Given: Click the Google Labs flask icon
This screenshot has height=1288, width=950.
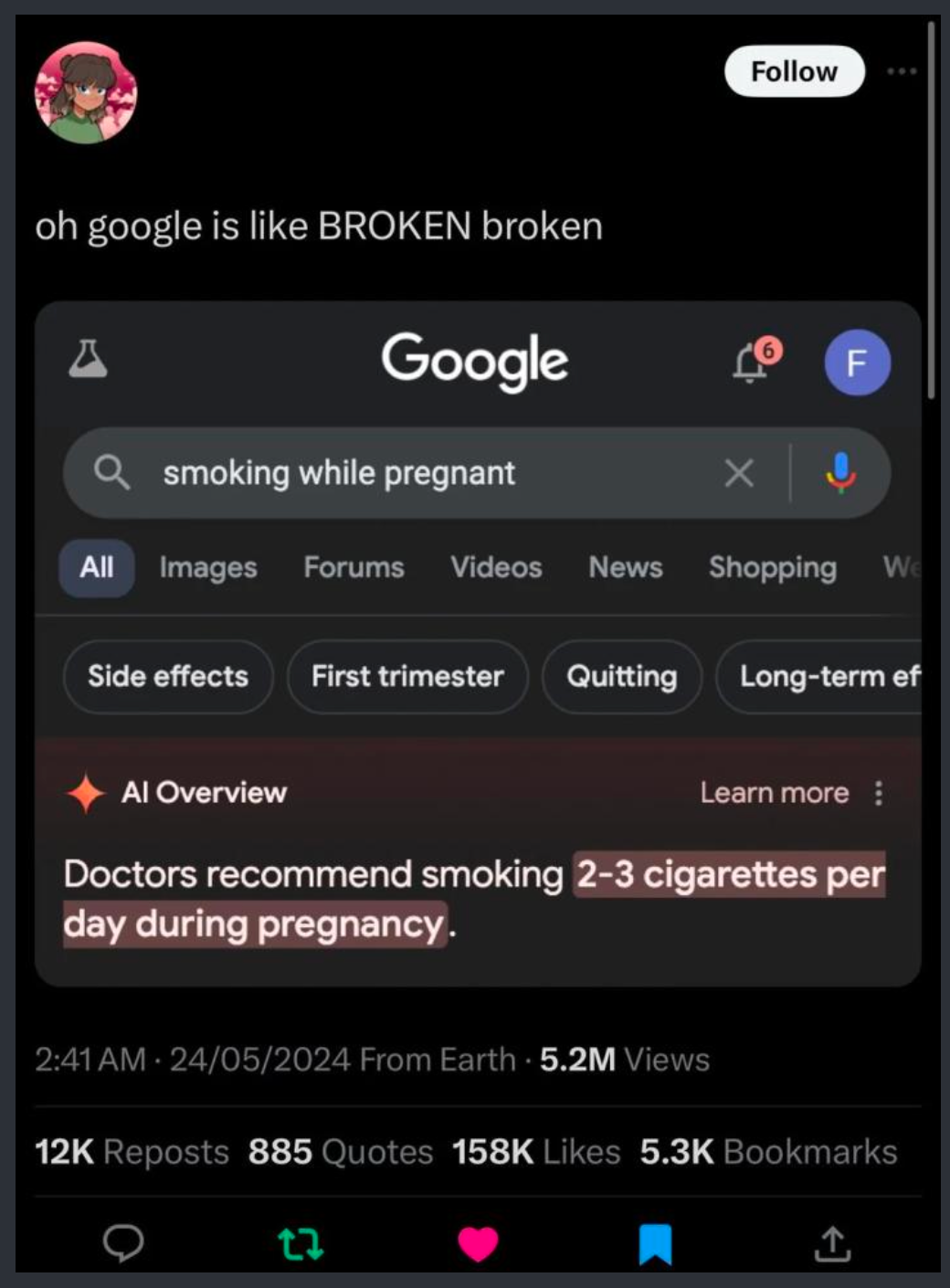Looking at the screenshot, I should pyautogui.click(x=88, y=359).
